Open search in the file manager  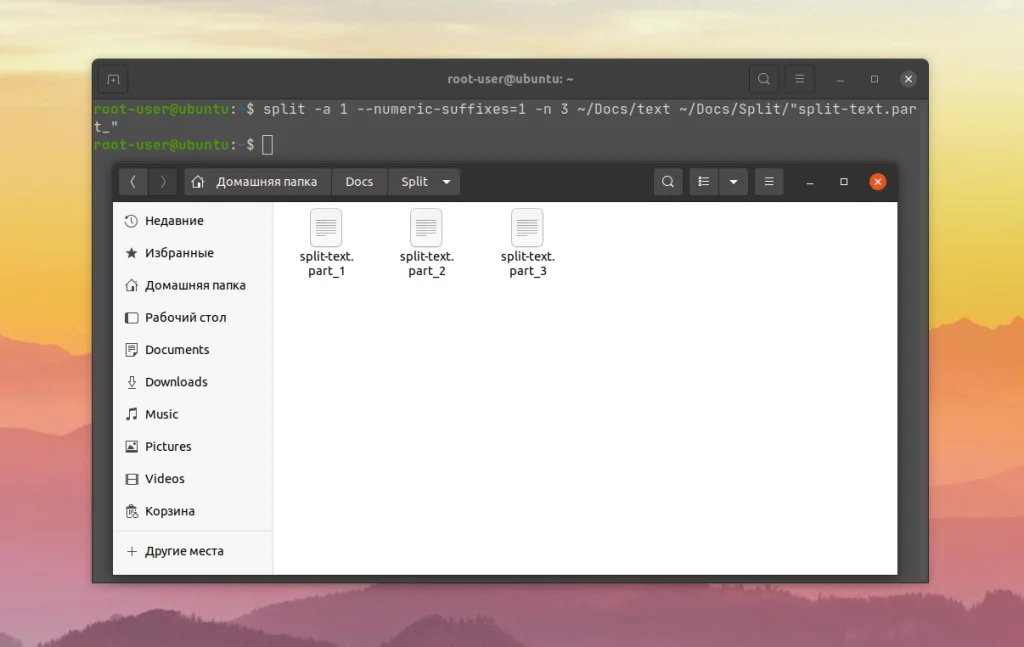pyautogui.click(x=667, y=182)
